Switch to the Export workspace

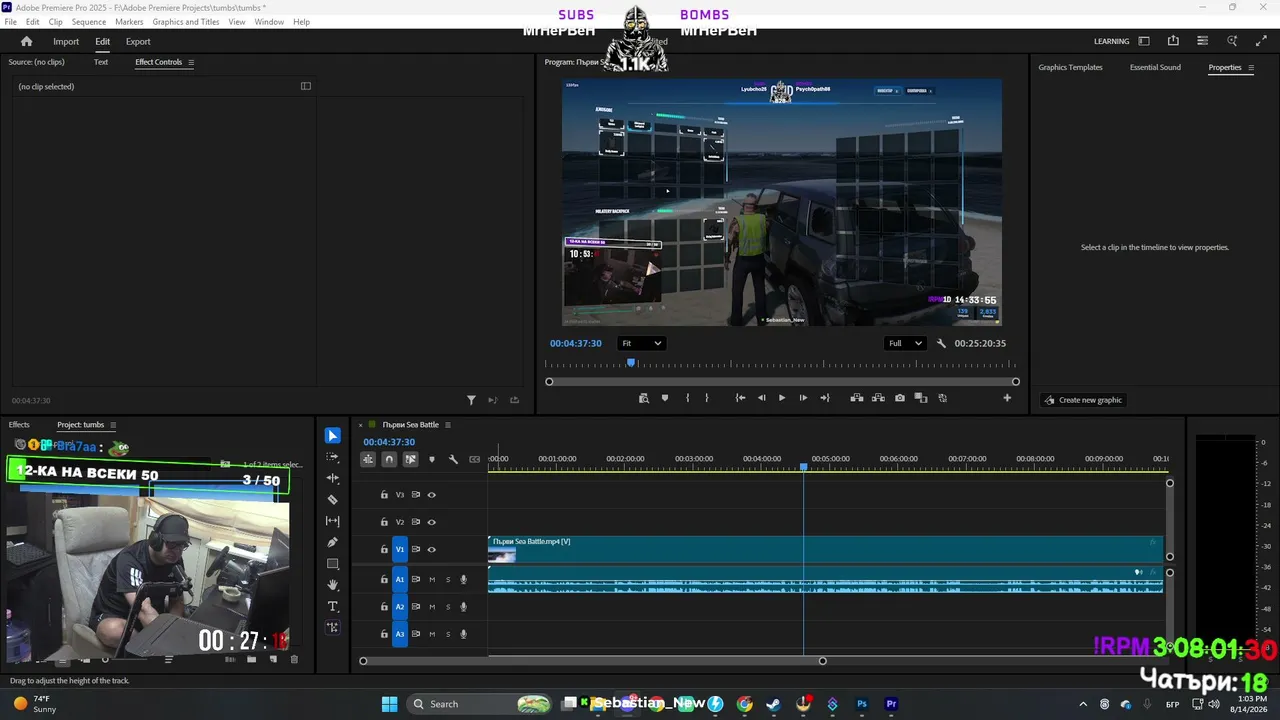point(138,41)
